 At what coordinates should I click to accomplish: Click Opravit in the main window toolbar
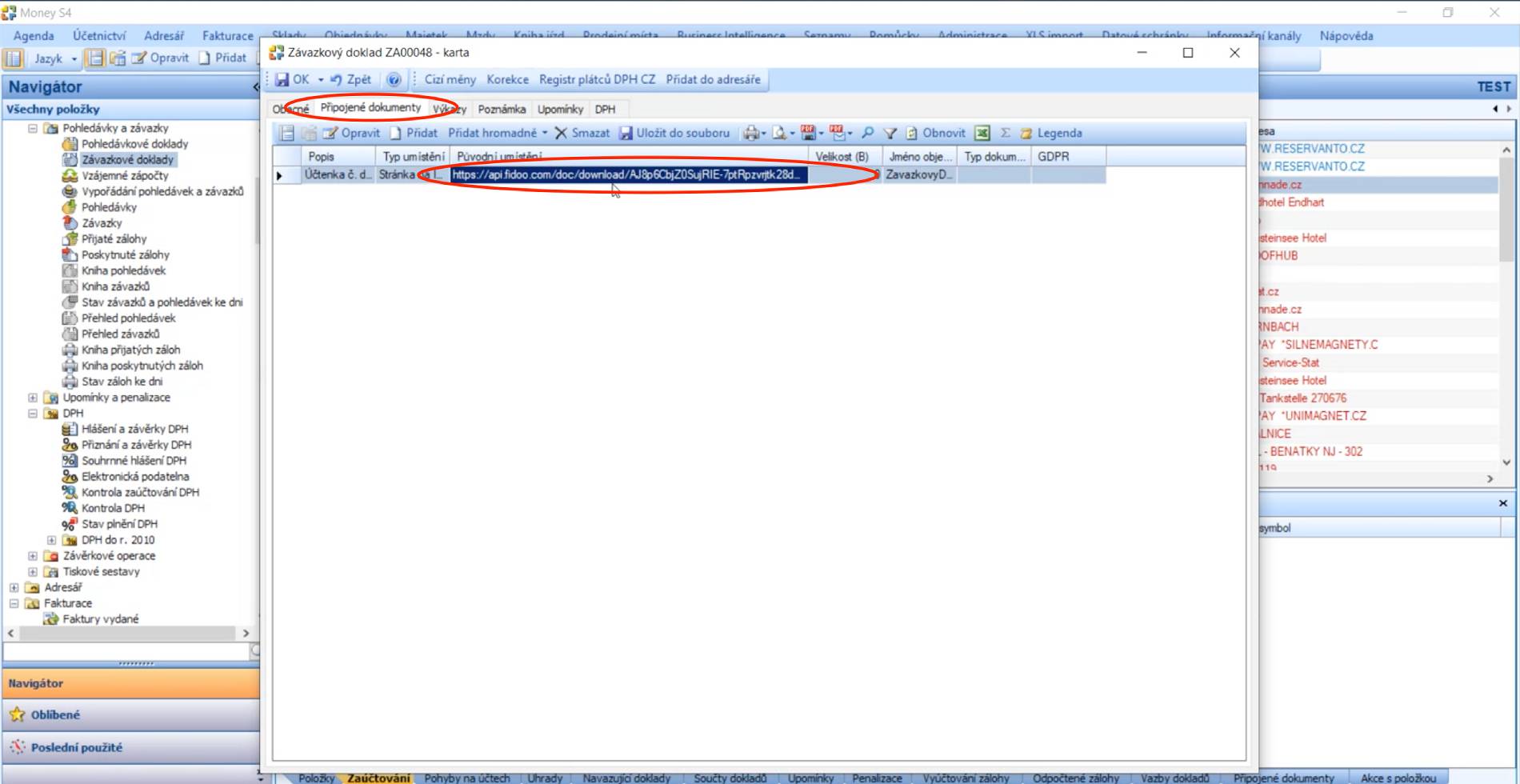click(161, 58)
